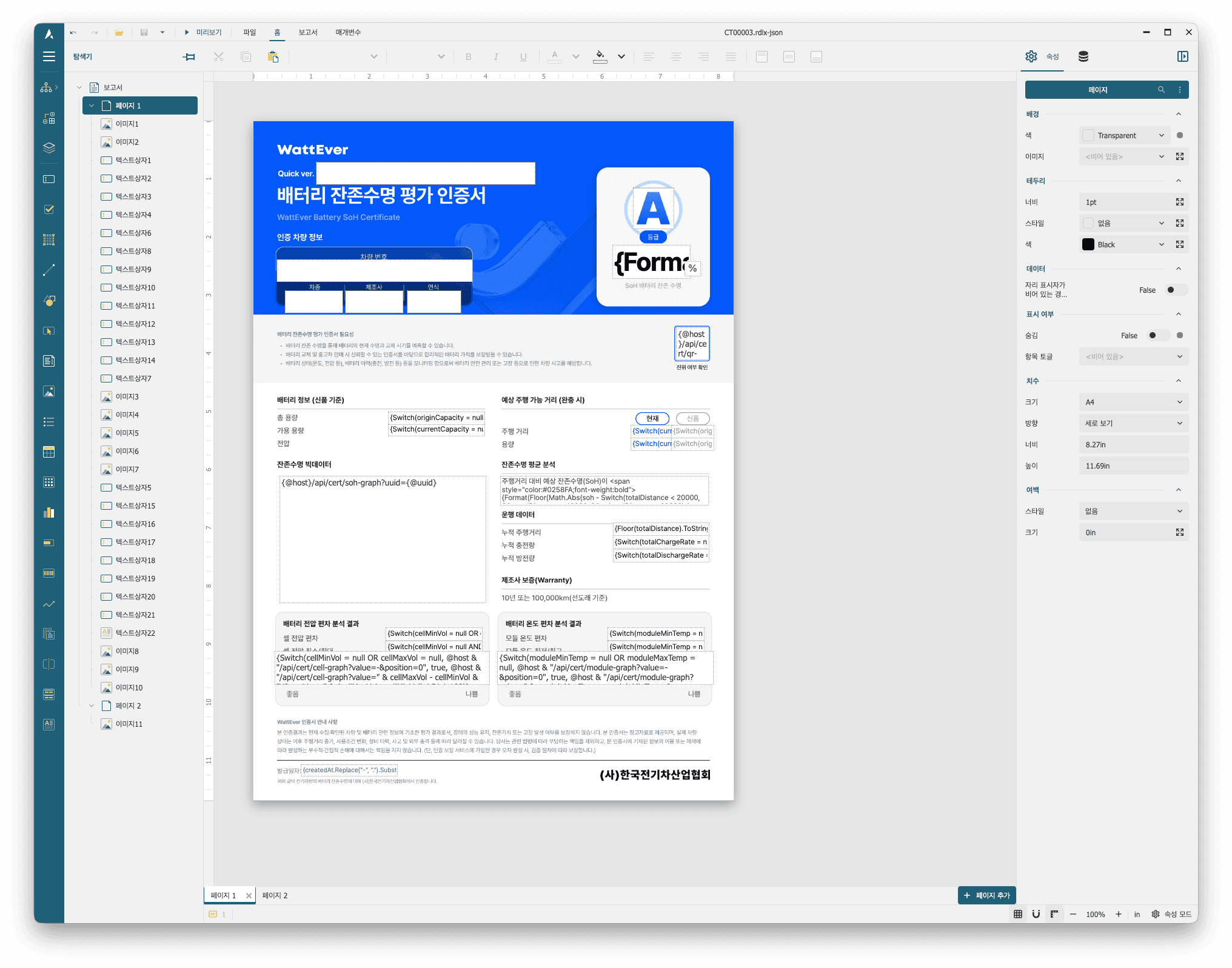
Task: Click the 미리보기 preview button
Action: [203, 32]
